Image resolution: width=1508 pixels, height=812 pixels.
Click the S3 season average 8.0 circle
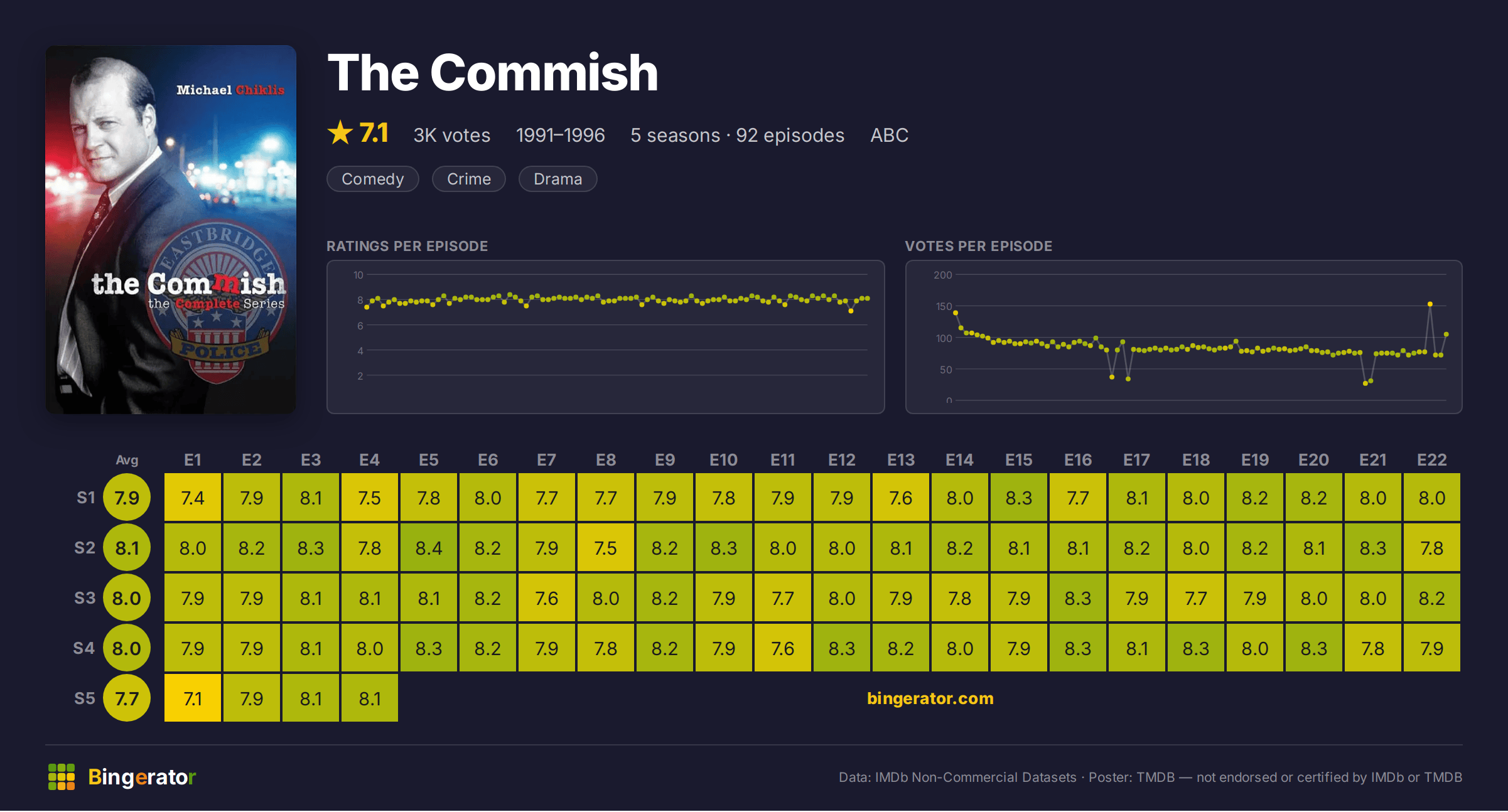coord(127,598)
